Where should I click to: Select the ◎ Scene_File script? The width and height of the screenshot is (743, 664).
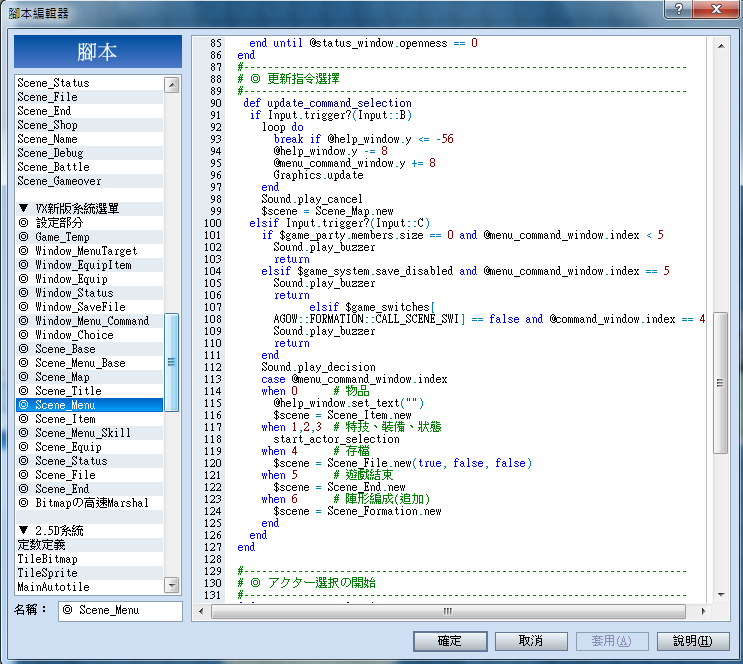[90, 475]
